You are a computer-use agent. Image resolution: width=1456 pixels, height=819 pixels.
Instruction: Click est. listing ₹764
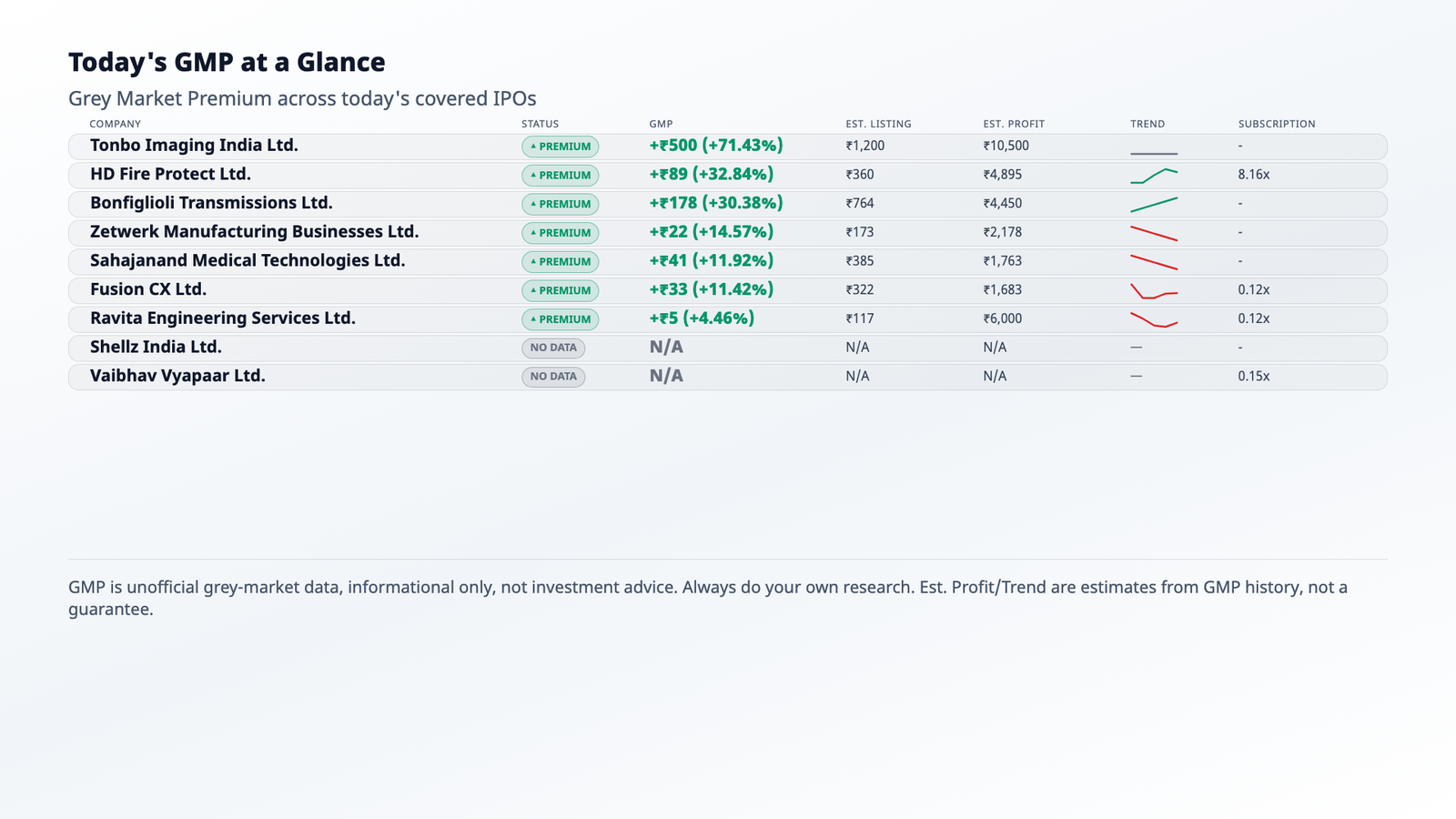pos(860,203)
